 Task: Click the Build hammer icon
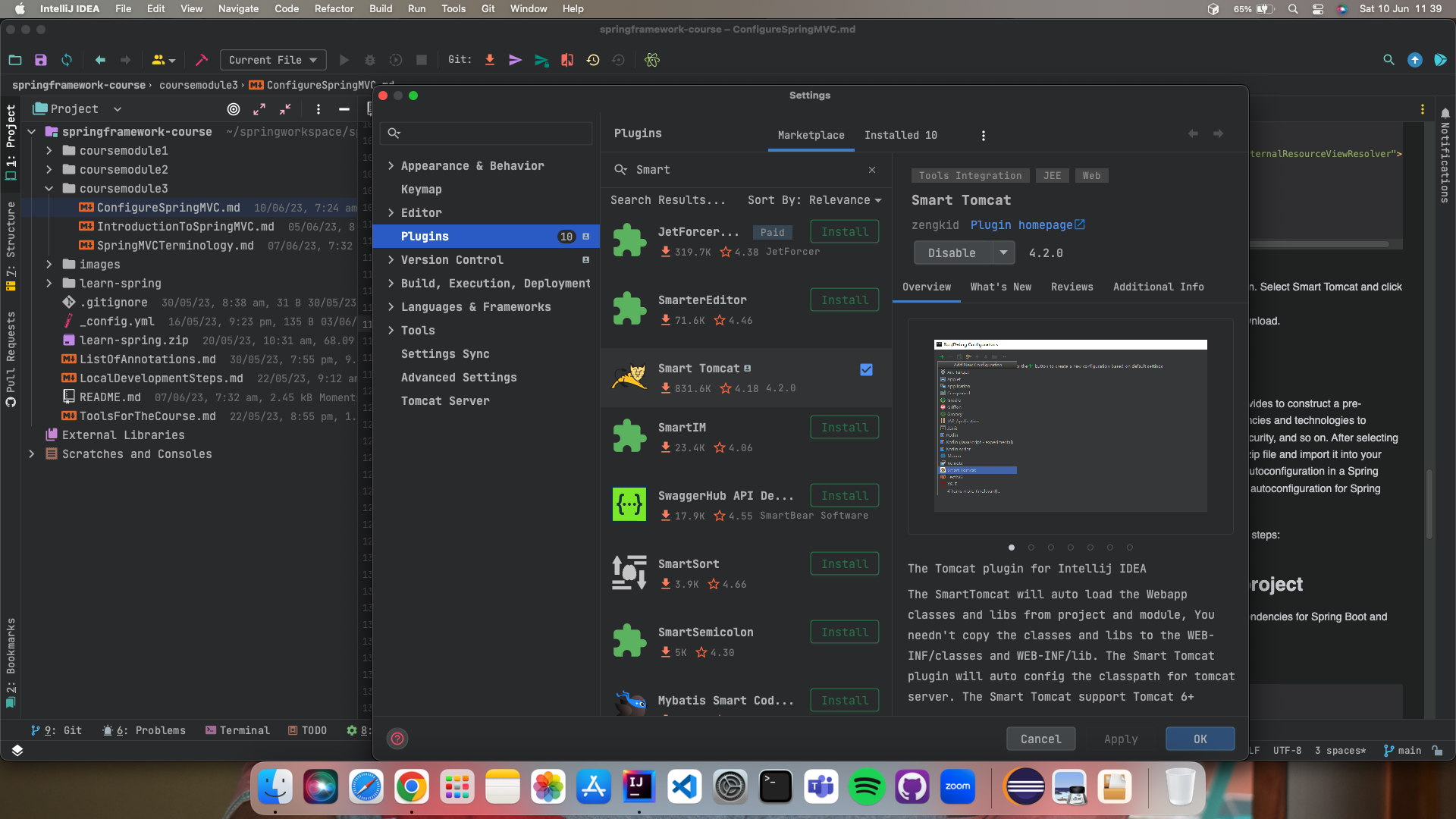pyautogui.click(x=202, y=60)
